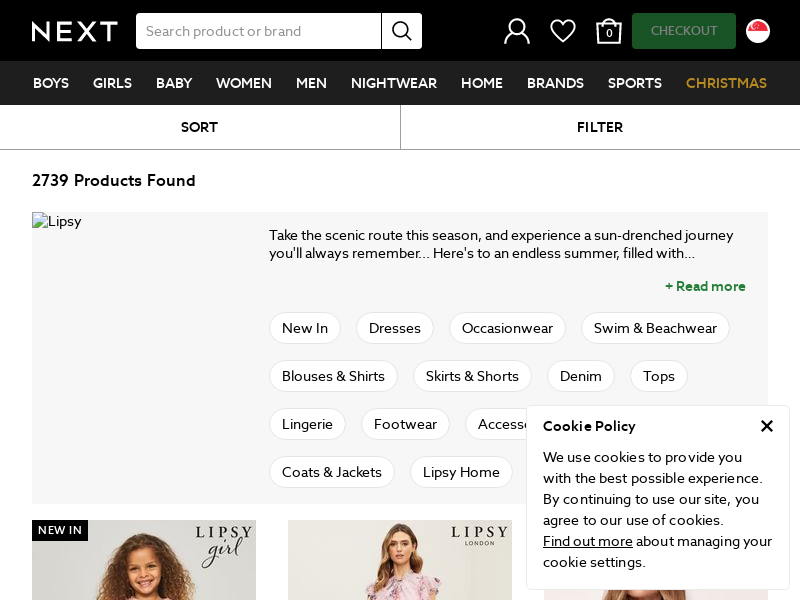The image size is (800, 600).
Task: Select the Swim & Beachwear pill
Action: pos(655,328)
